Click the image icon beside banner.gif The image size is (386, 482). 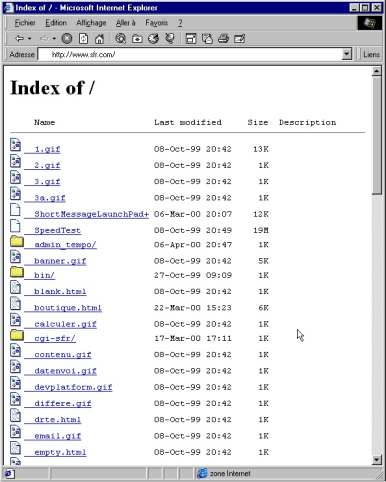click(15, 257)
